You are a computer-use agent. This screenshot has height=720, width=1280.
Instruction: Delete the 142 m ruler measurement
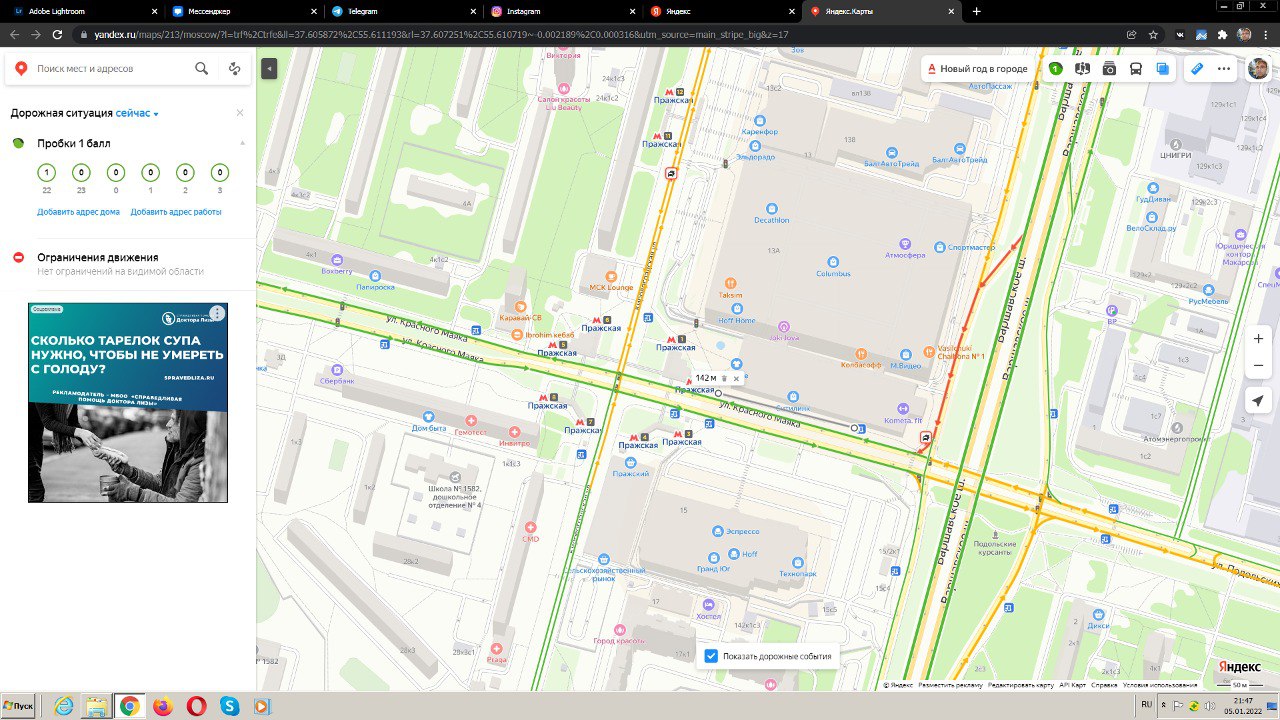pyautogui.click(x=724, y=378)
